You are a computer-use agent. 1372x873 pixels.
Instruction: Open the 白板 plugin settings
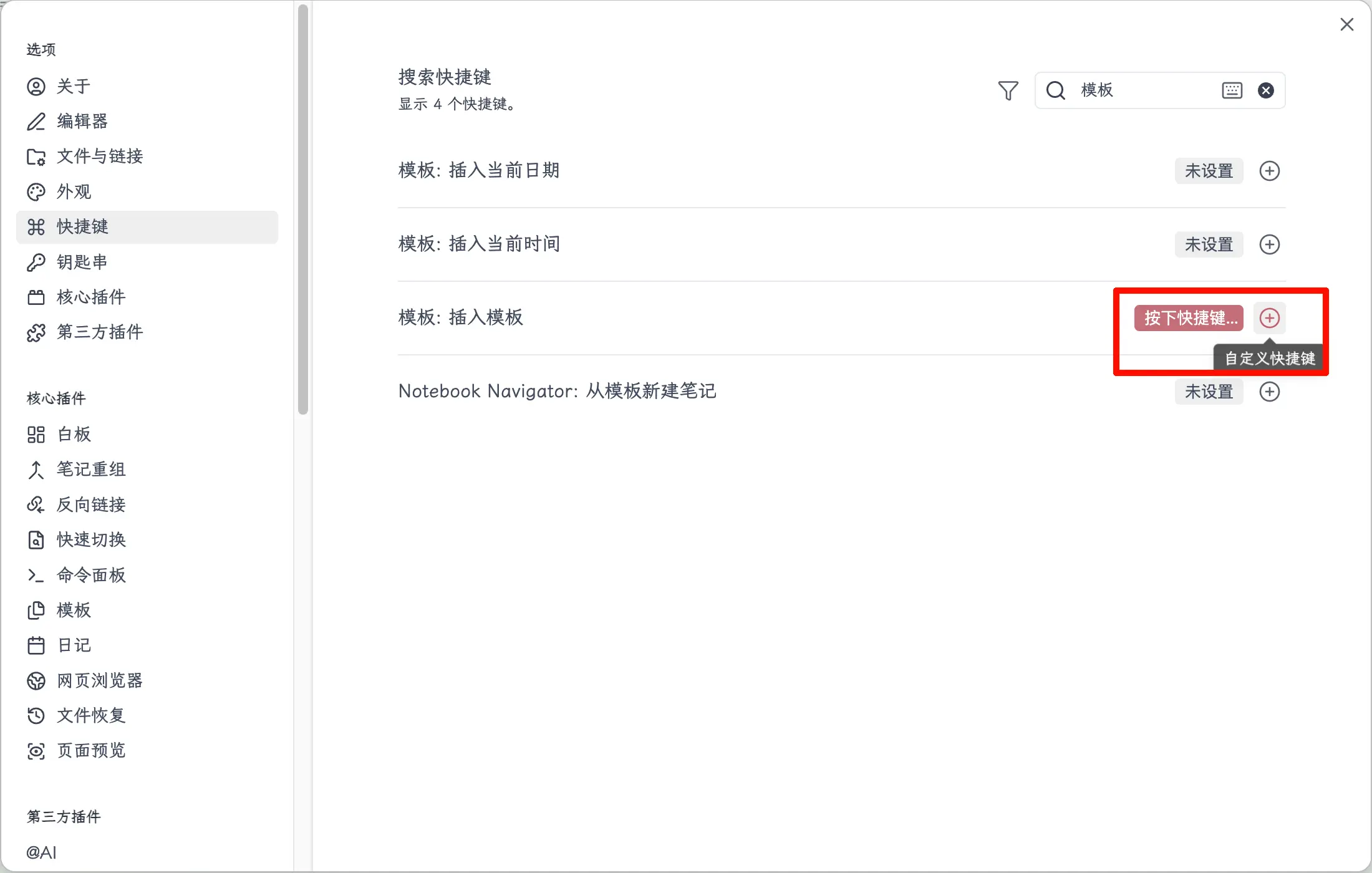(74, 434)
